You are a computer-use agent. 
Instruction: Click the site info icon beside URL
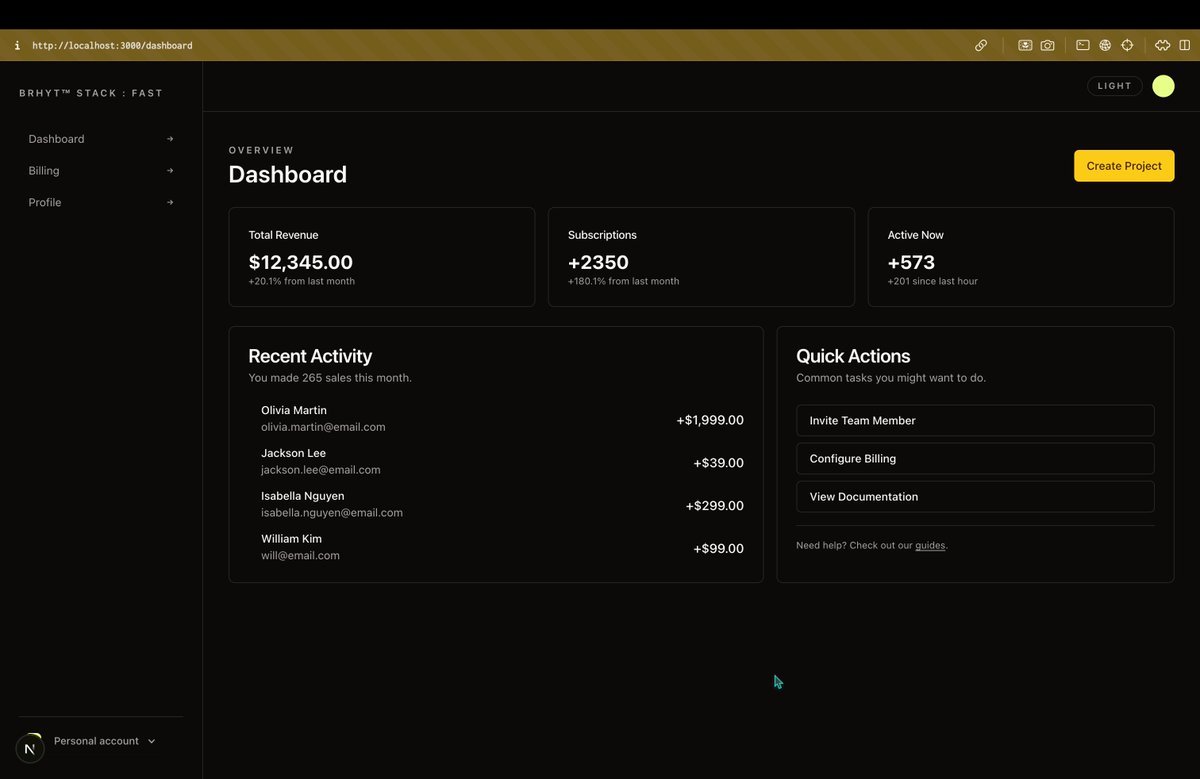coord(17,45)
